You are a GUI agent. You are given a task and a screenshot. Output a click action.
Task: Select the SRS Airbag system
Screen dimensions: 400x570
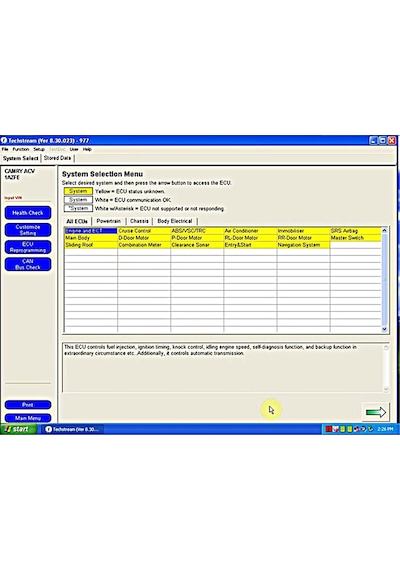coord(355,231)
